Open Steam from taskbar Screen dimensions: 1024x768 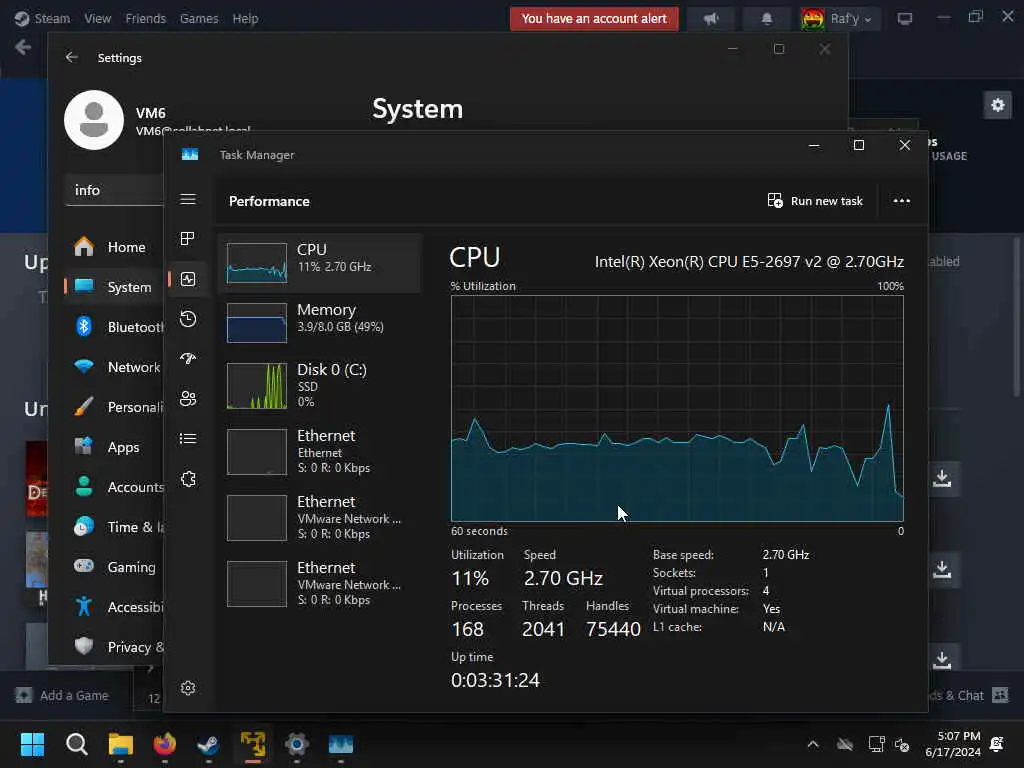[208, 744]
